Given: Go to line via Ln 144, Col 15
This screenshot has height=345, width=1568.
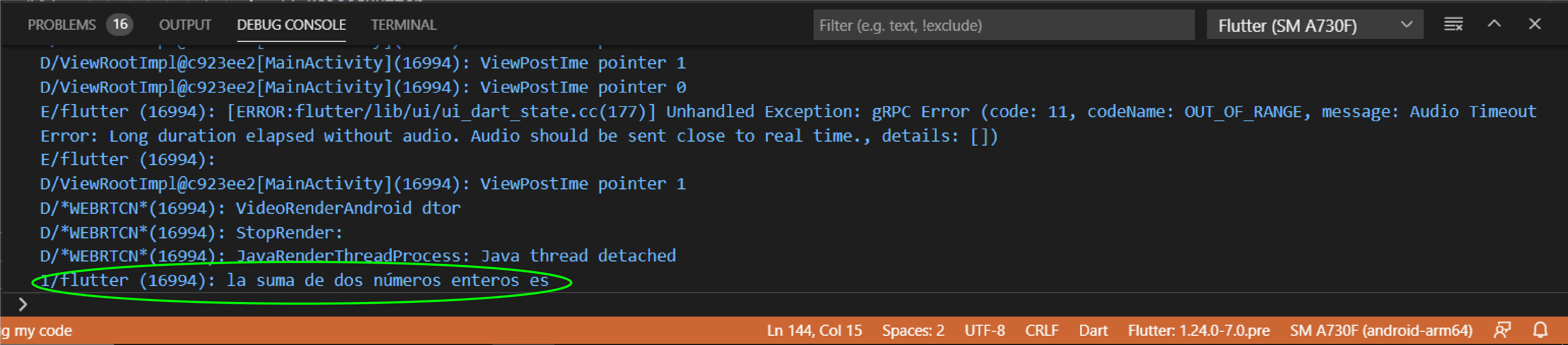Looking at the screenshot, I should click(814, 331).
